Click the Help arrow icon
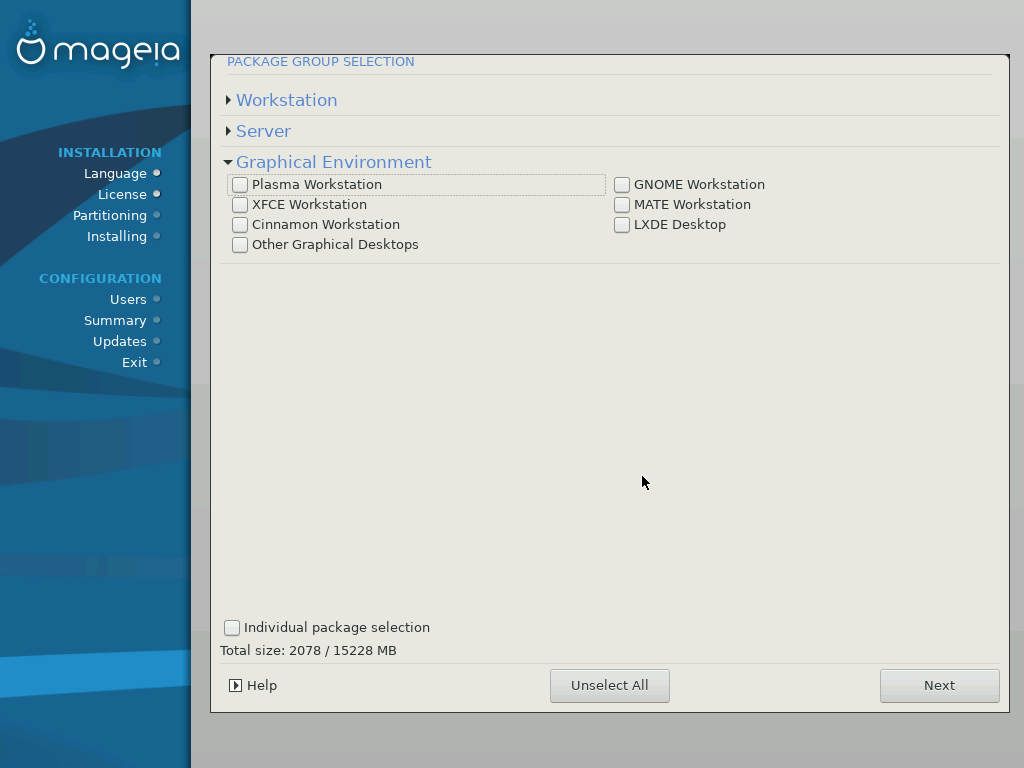Screen dimensions: 1024x768 point(235,686)
